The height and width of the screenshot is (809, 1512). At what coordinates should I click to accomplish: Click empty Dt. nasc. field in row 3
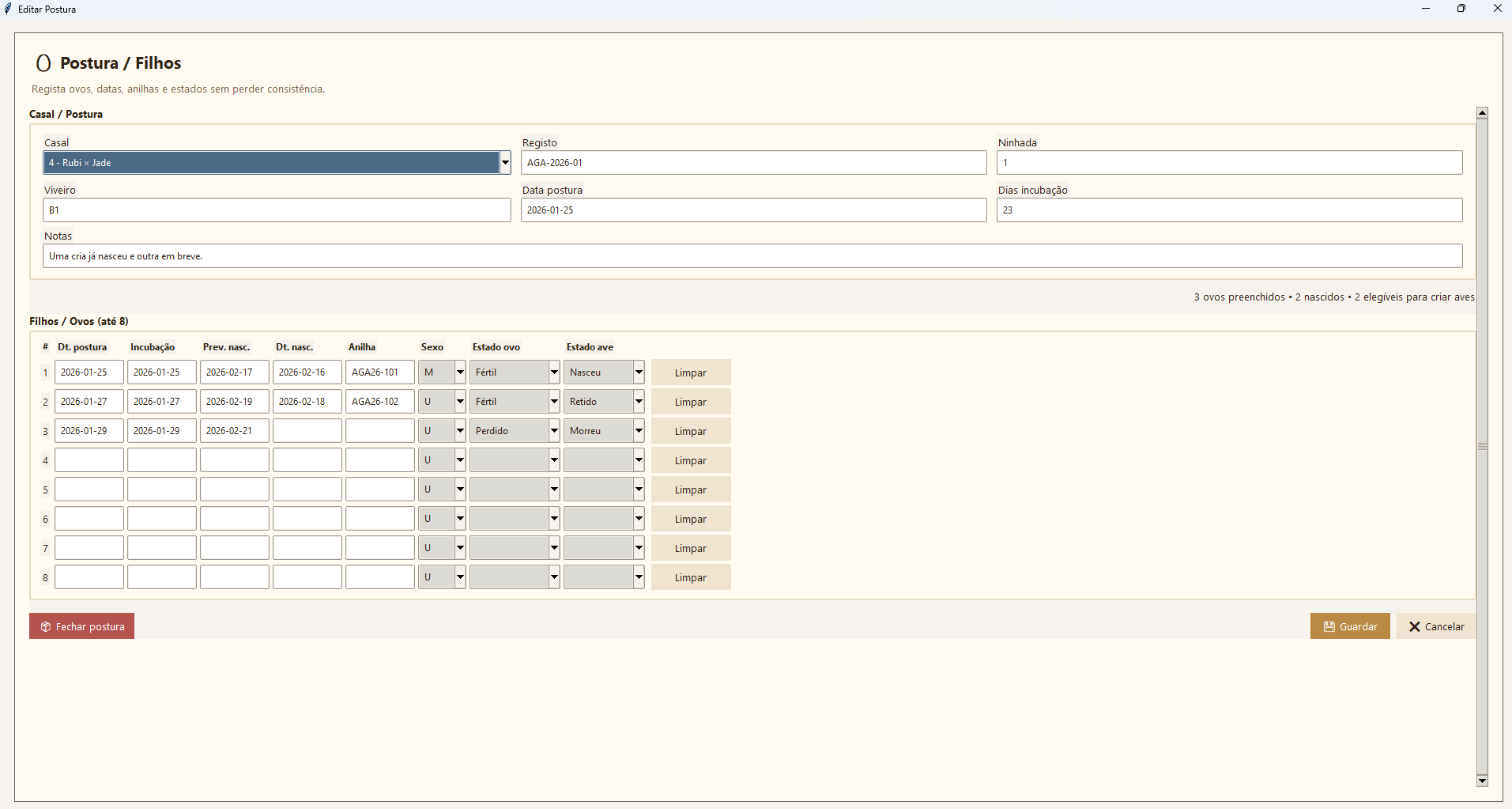click(307, 431)
